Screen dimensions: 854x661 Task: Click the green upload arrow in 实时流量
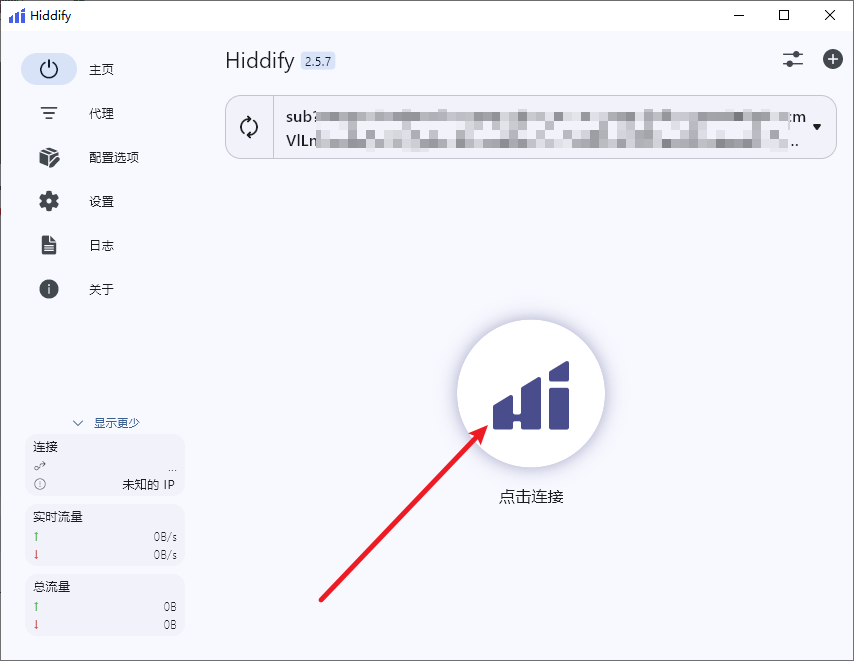click(x=36, y=536)
